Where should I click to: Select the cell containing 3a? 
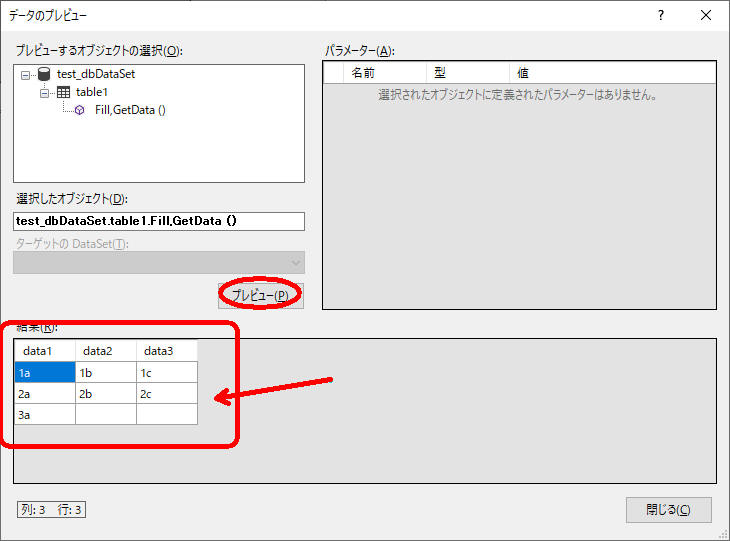tap(44, 414)
